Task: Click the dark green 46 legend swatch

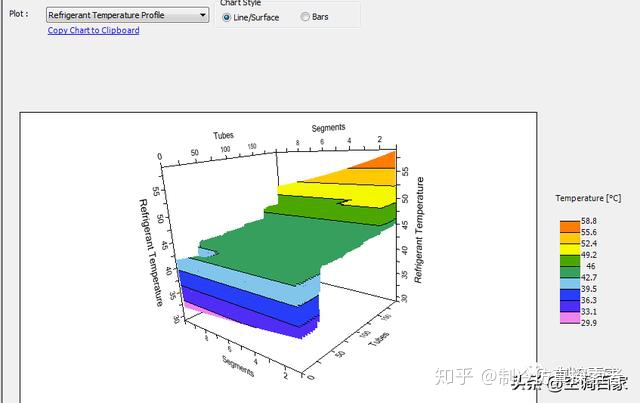Action: (x=570, y=272)
